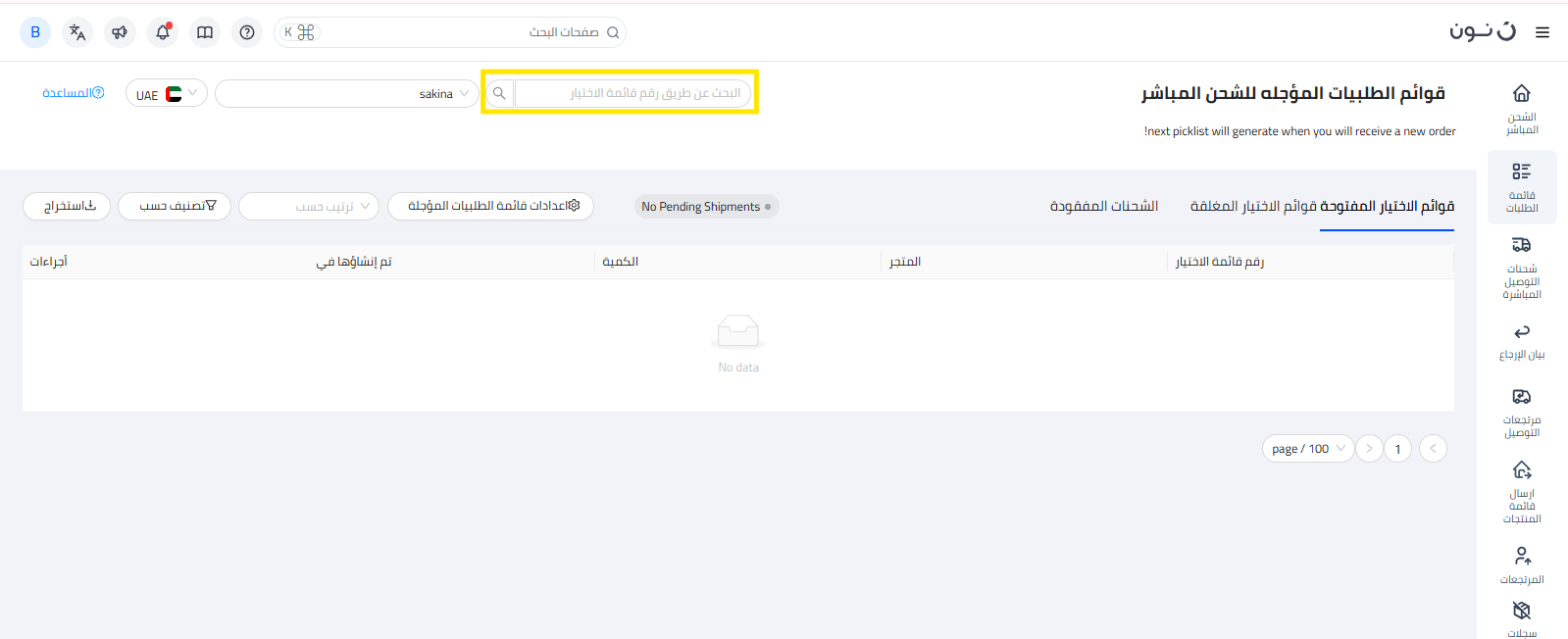The image size is (1568, 639).
Task: Open the direct shipping home sidebar icon
Action: (x=1521, y=107)
